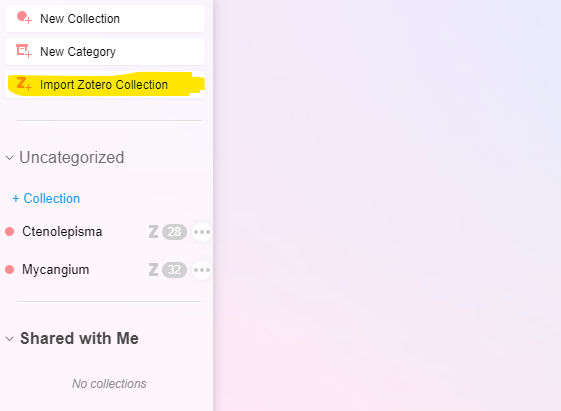Click the blue + Collection link

tap(46, 199)
